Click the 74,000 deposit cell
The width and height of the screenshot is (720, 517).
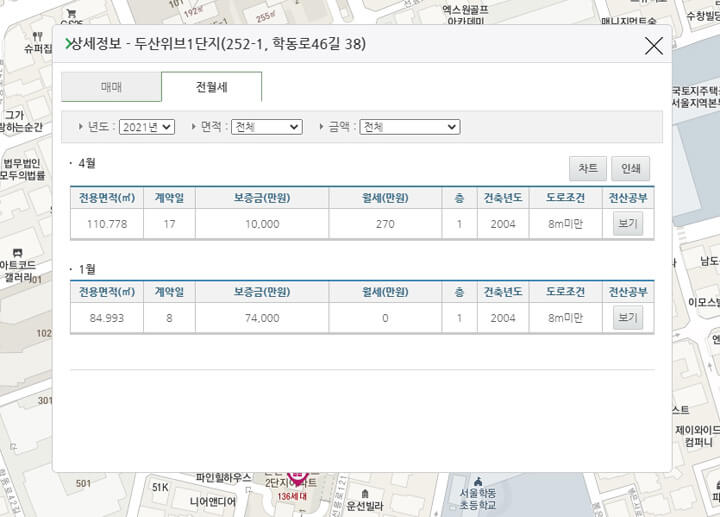pyautogui.click(x=262, y=318)
